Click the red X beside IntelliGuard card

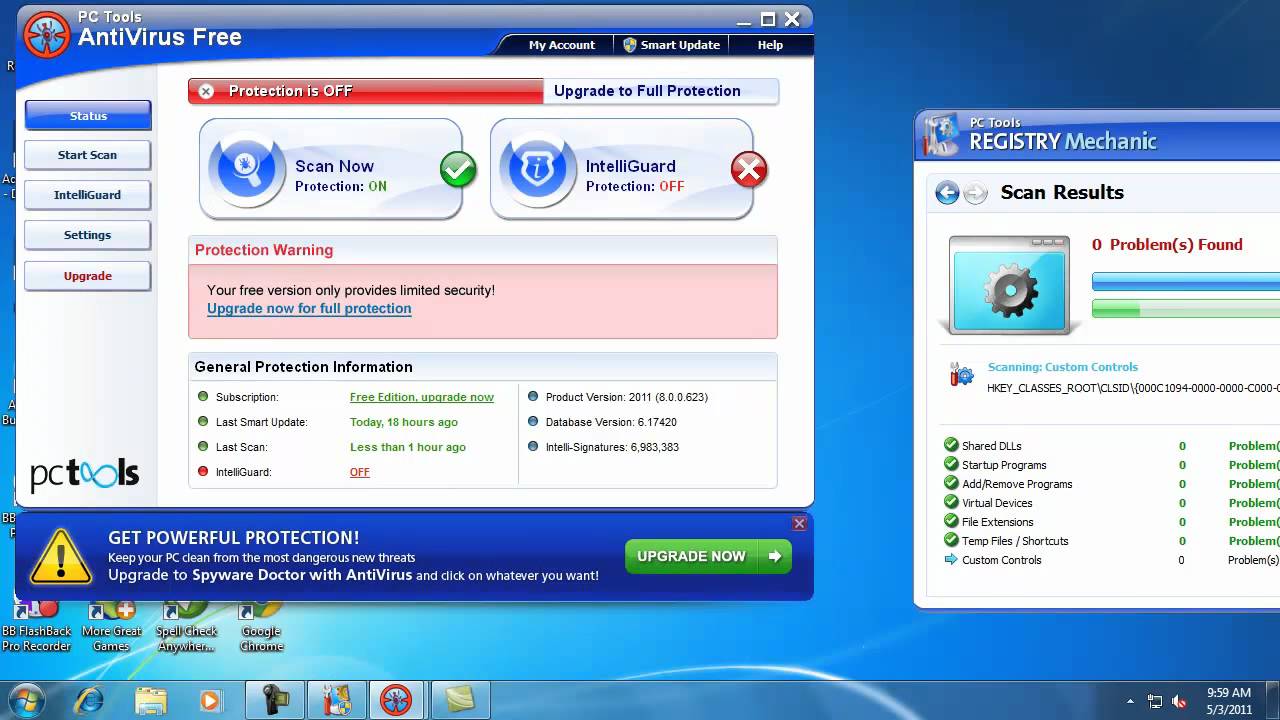pyautogui.click(x=749, y=170)
